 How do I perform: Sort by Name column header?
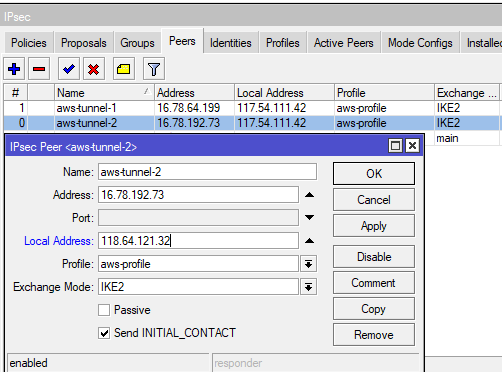point(104,93)
